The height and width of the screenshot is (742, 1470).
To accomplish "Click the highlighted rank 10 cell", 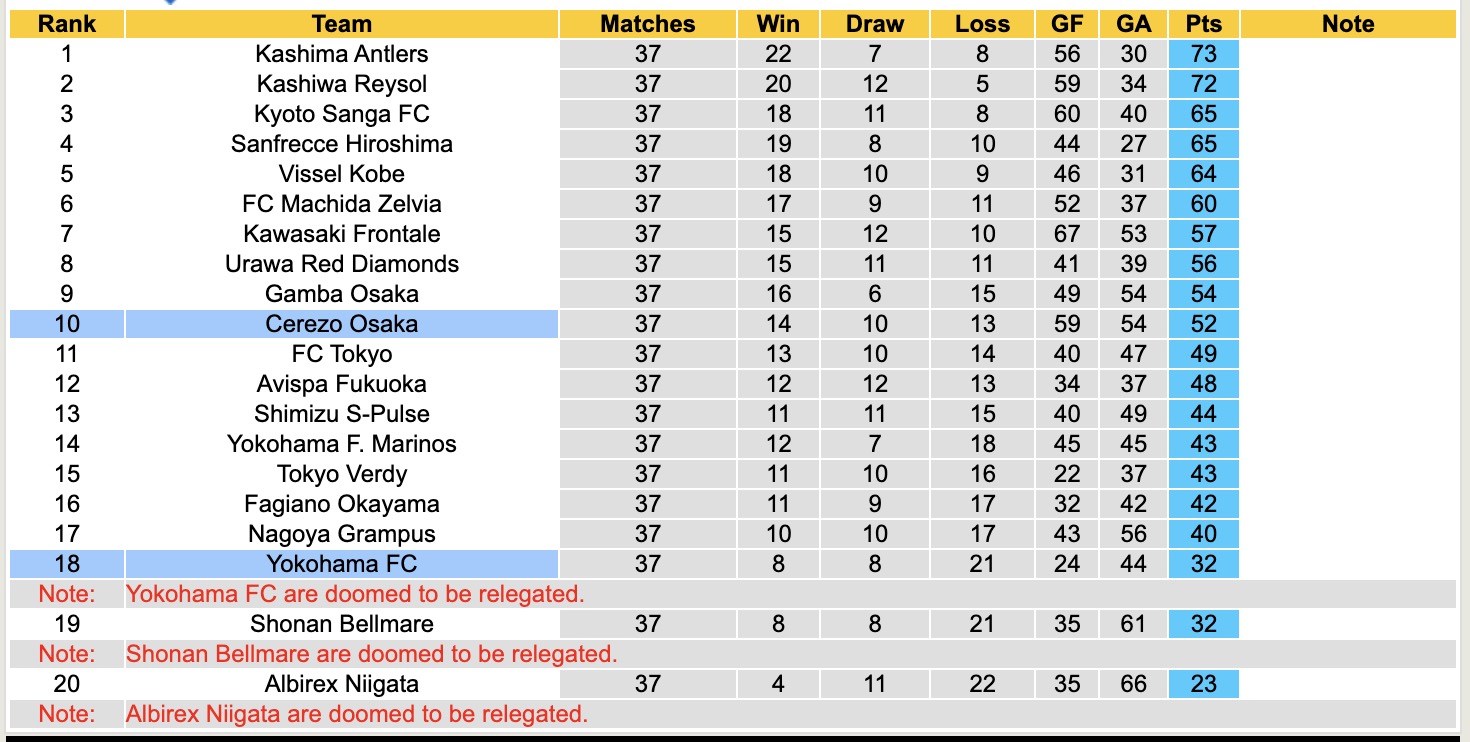I will [x=66, y=324].
